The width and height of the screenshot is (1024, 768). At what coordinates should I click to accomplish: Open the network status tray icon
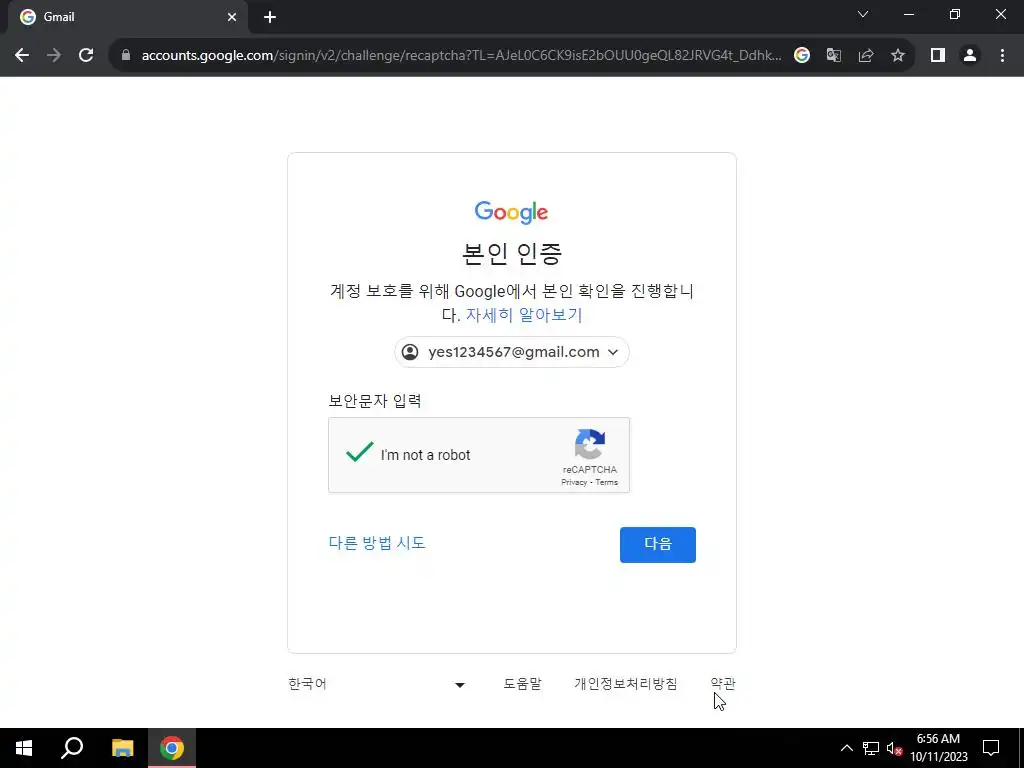click(871, 748)
